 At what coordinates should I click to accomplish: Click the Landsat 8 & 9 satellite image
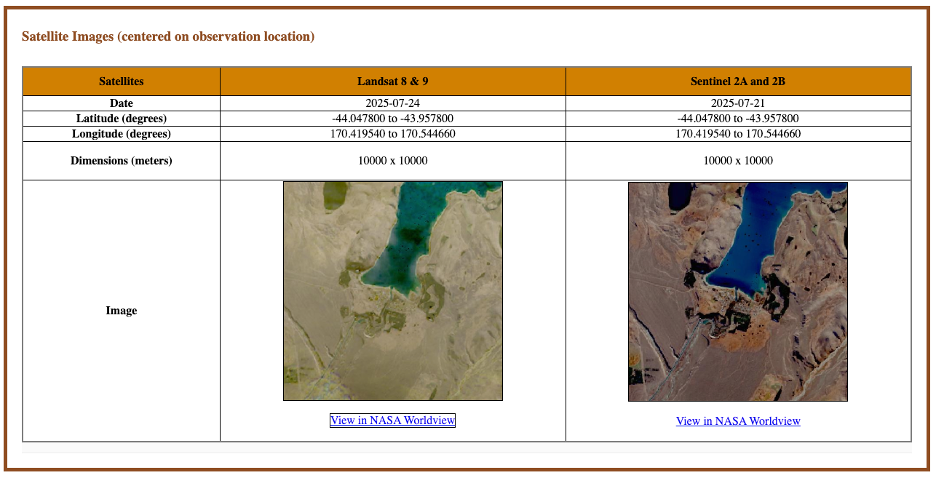pos(393,291)
